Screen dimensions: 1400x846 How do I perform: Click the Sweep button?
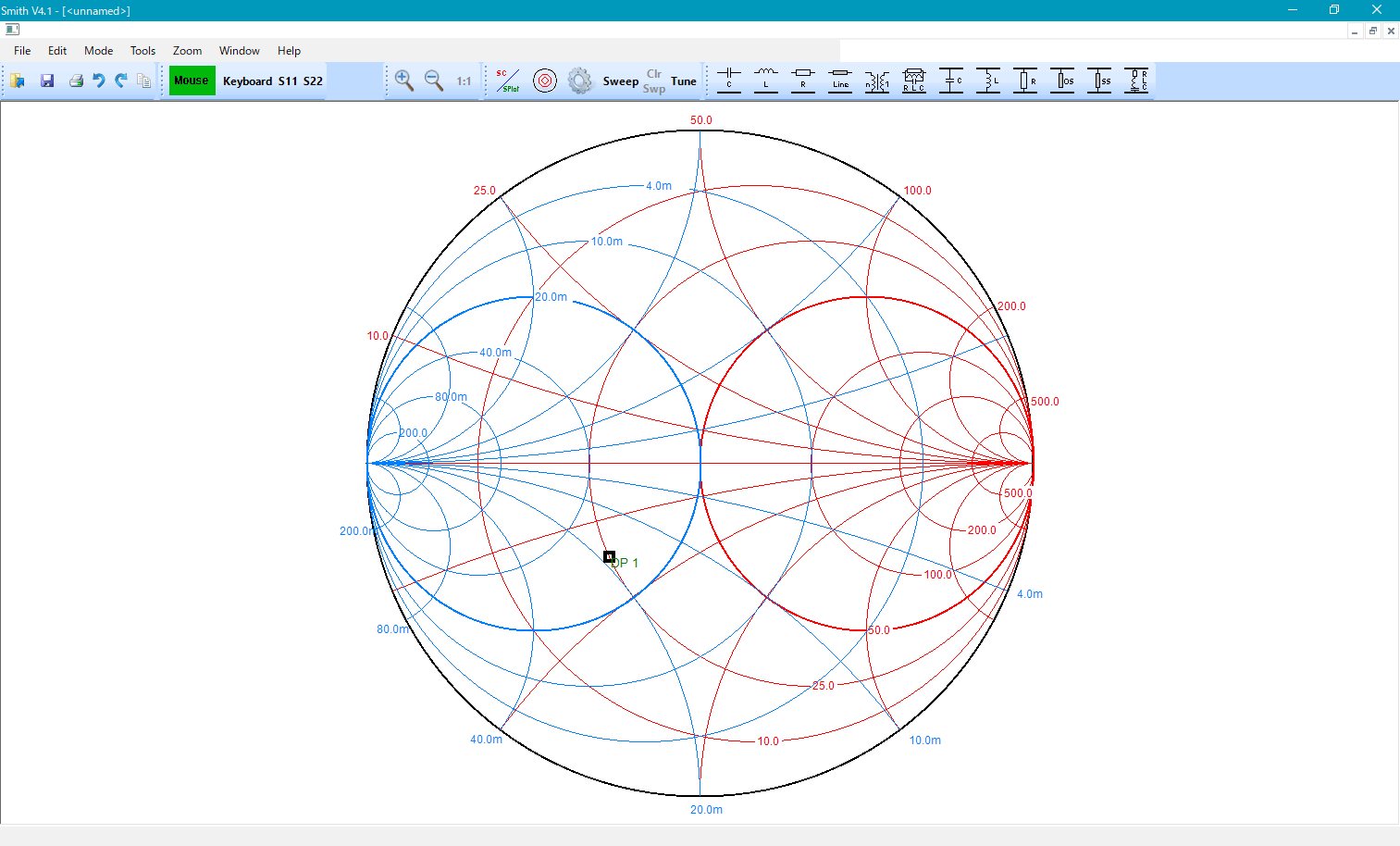tap(620, 81)
